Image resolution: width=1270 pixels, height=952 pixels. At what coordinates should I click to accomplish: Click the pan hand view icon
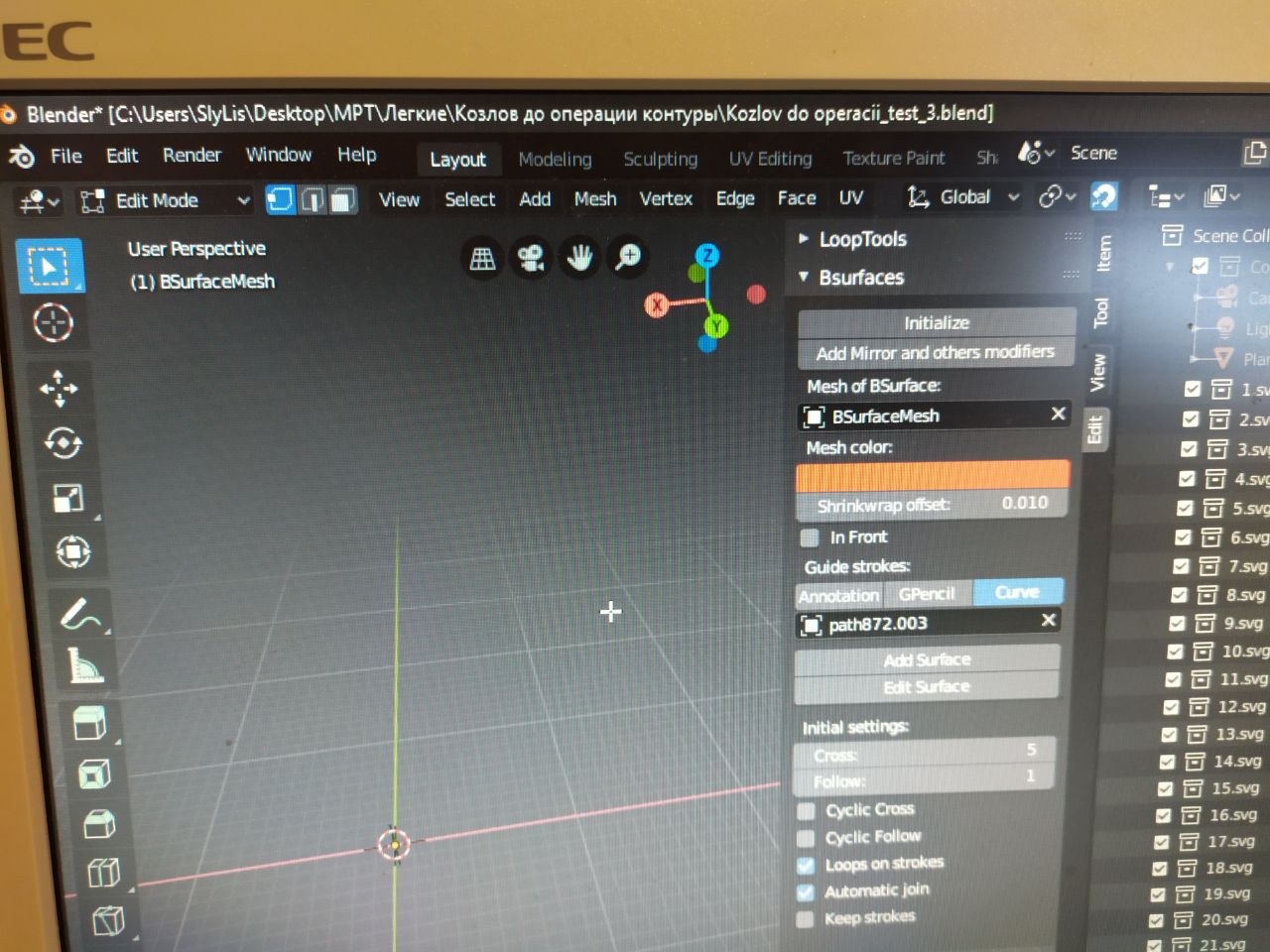pyautogui.click(x=579, y=258)
